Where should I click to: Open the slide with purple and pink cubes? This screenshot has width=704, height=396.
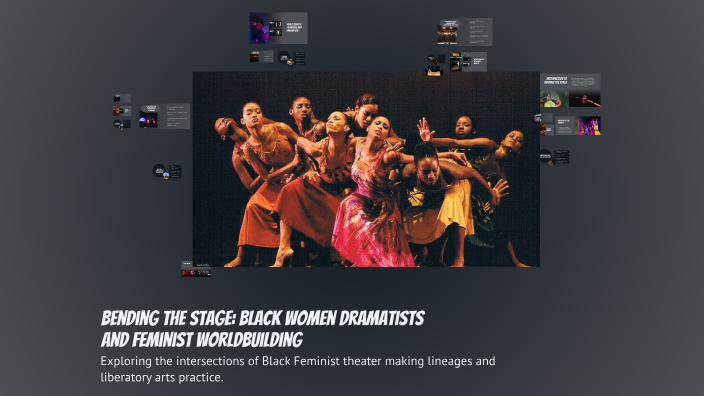pos(278,28)
